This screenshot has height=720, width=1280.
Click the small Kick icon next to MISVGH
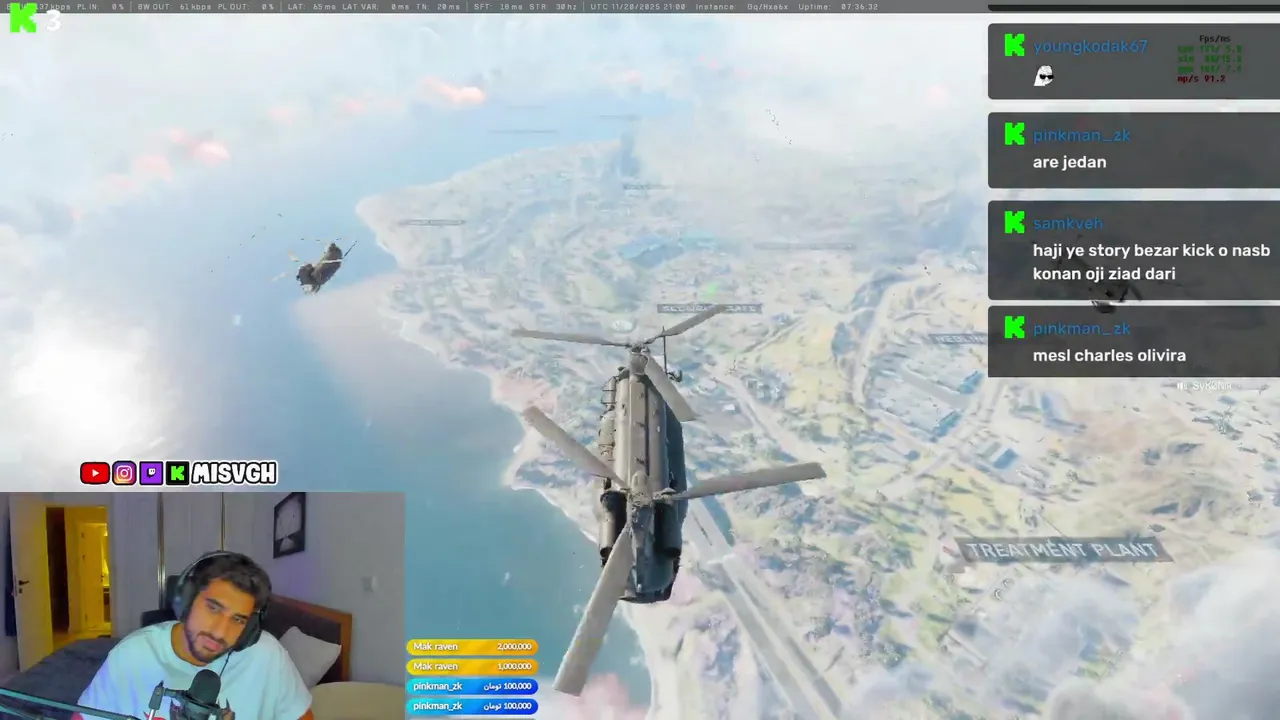(x=177, y=473)
